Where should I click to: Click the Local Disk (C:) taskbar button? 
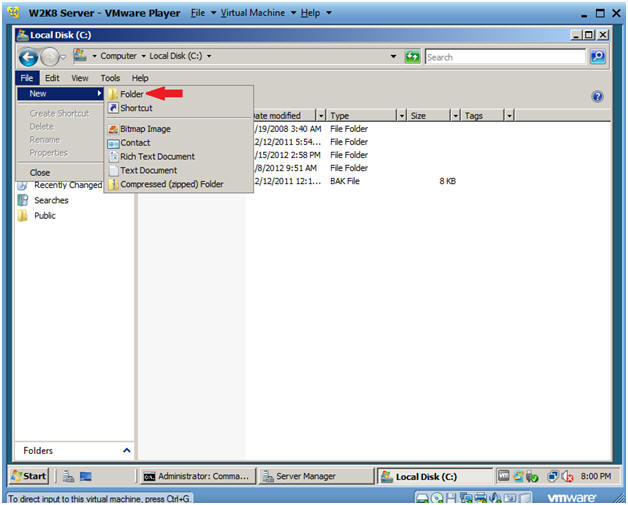point(435,477)
